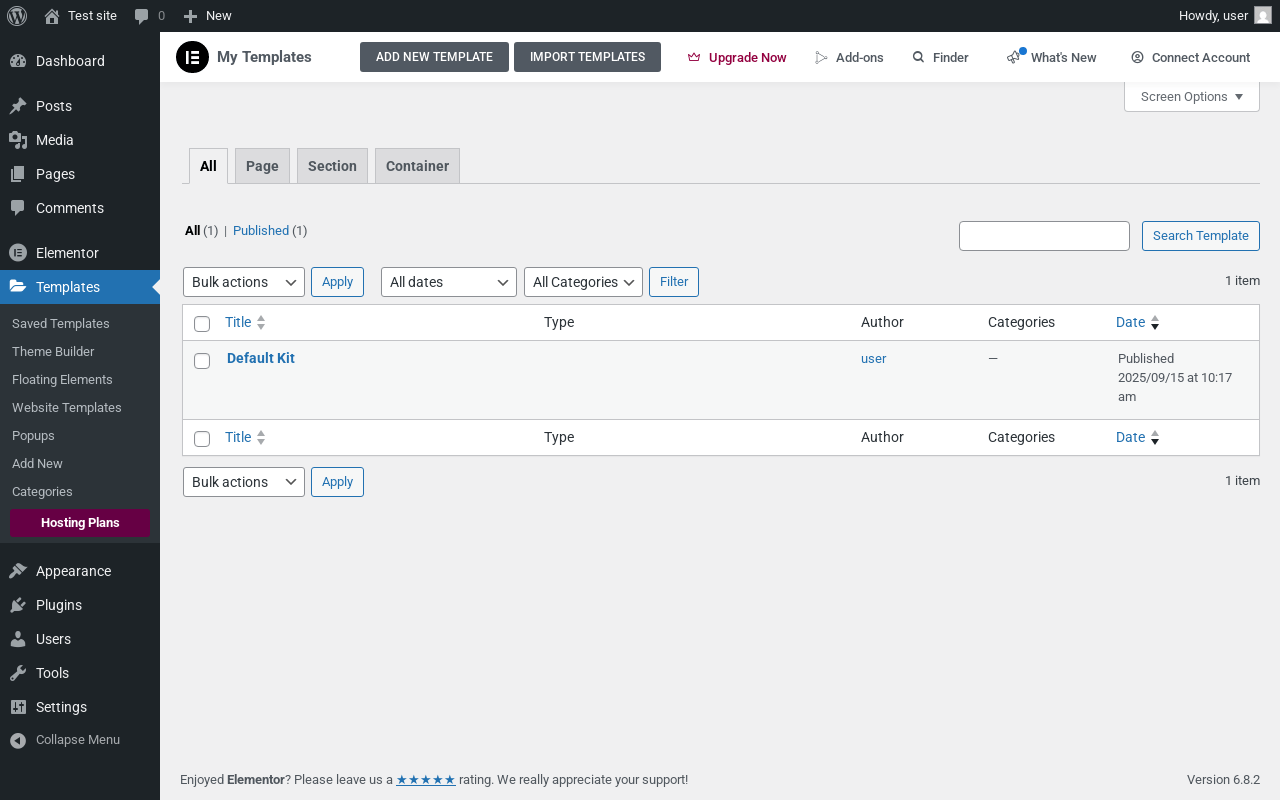
Task: Click the Pages icon in sidebar
Action: tap(18, 174)
